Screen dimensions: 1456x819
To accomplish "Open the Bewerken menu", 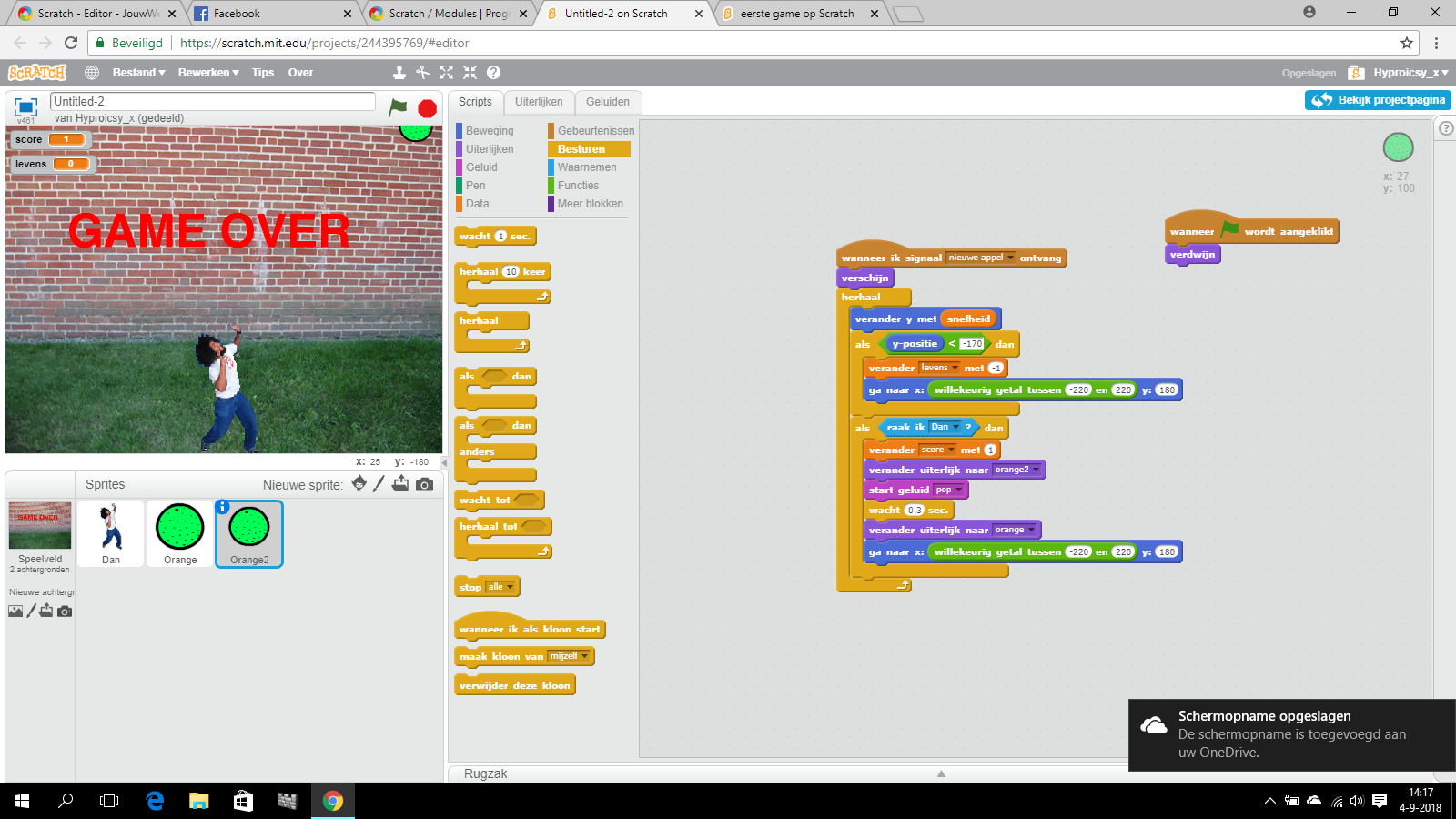I will tap(208, 73).
